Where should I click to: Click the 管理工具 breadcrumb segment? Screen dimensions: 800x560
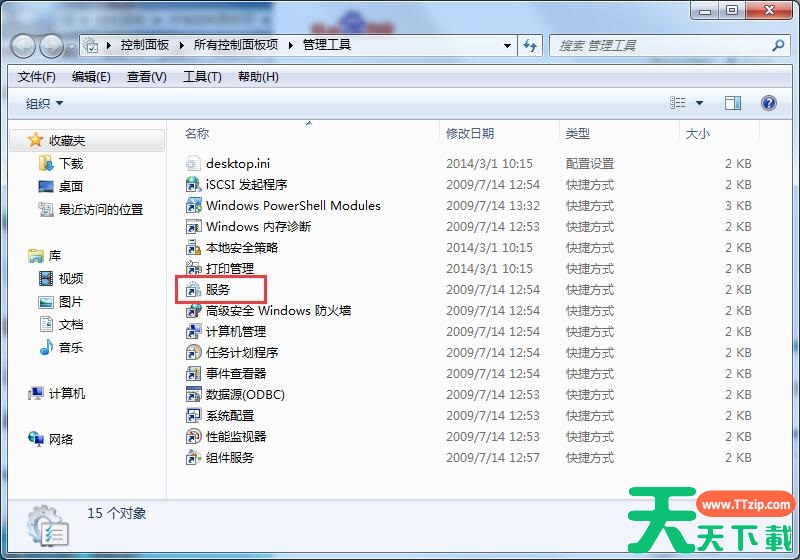(327, 45)
